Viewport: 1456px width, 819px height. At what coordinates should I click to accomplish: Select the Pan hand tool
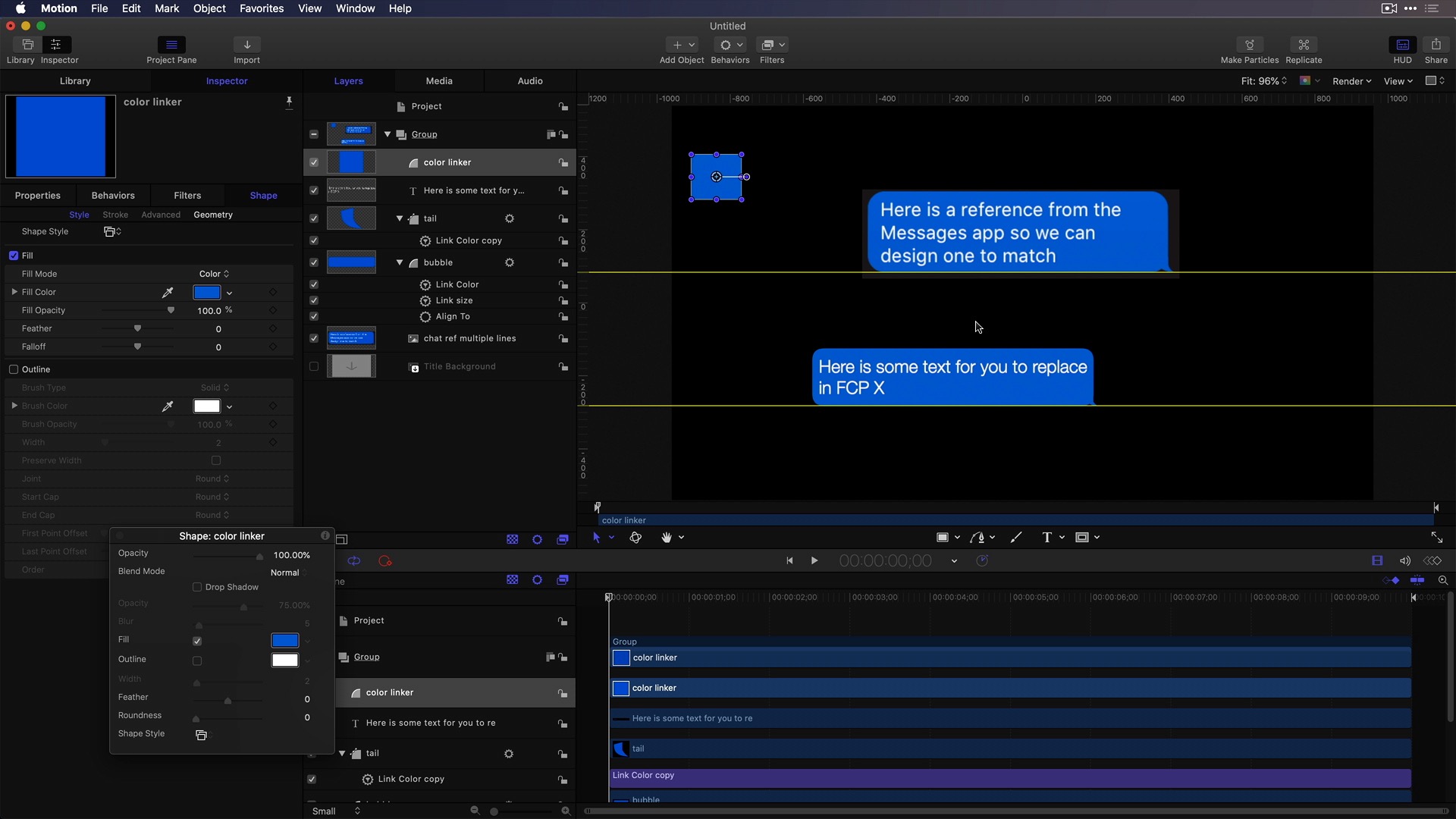click(x=667, y=538)
